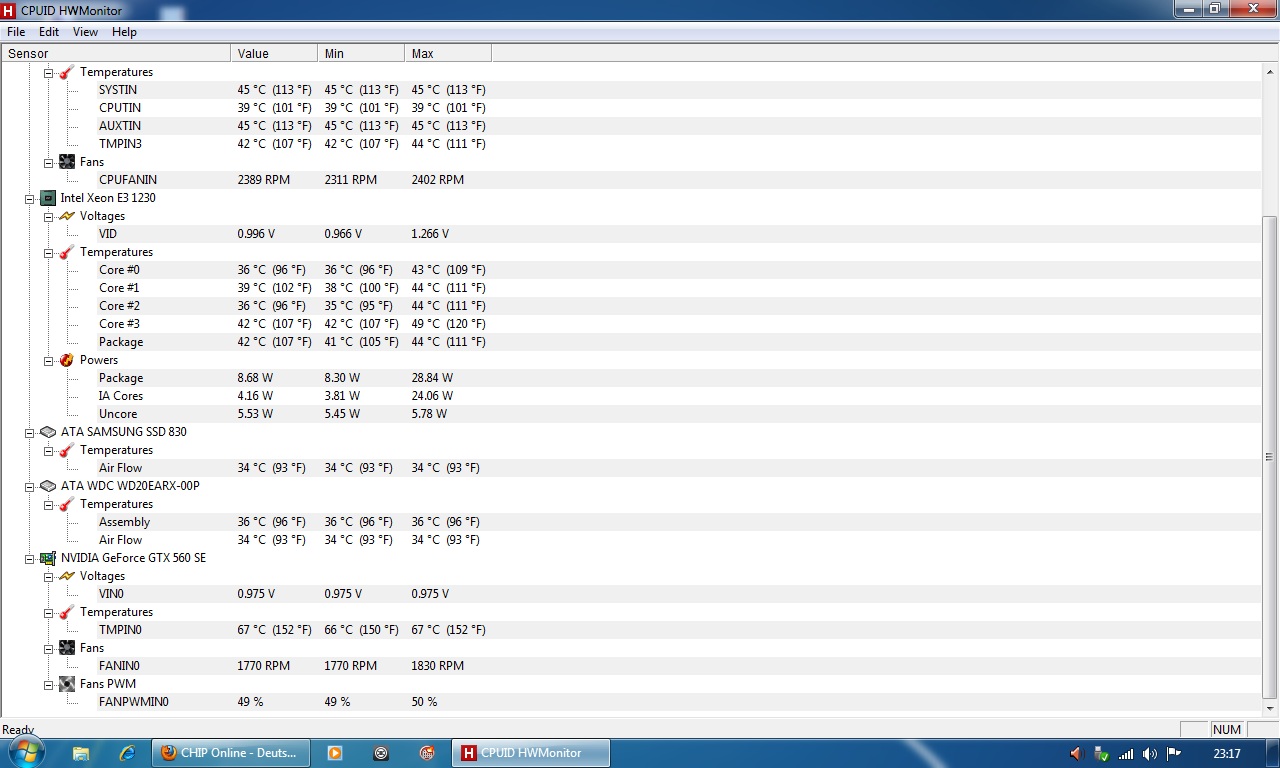
Task: Click the thermometer icon above Core #0
Action: coord(67,252)
